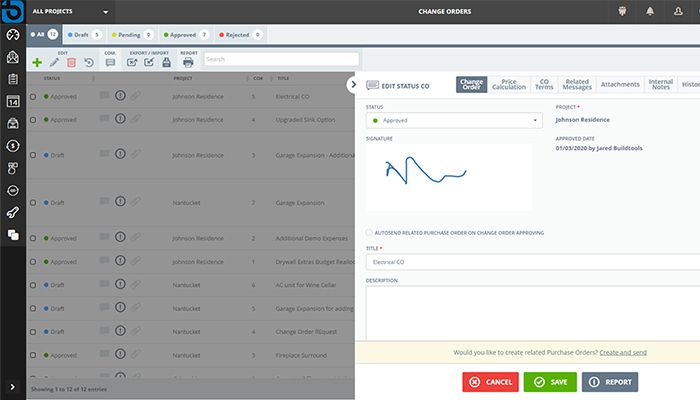Click the printer report icon
The width and height of the screenshot is (700, 400).
pyautogui.click(x=188, y=62)
